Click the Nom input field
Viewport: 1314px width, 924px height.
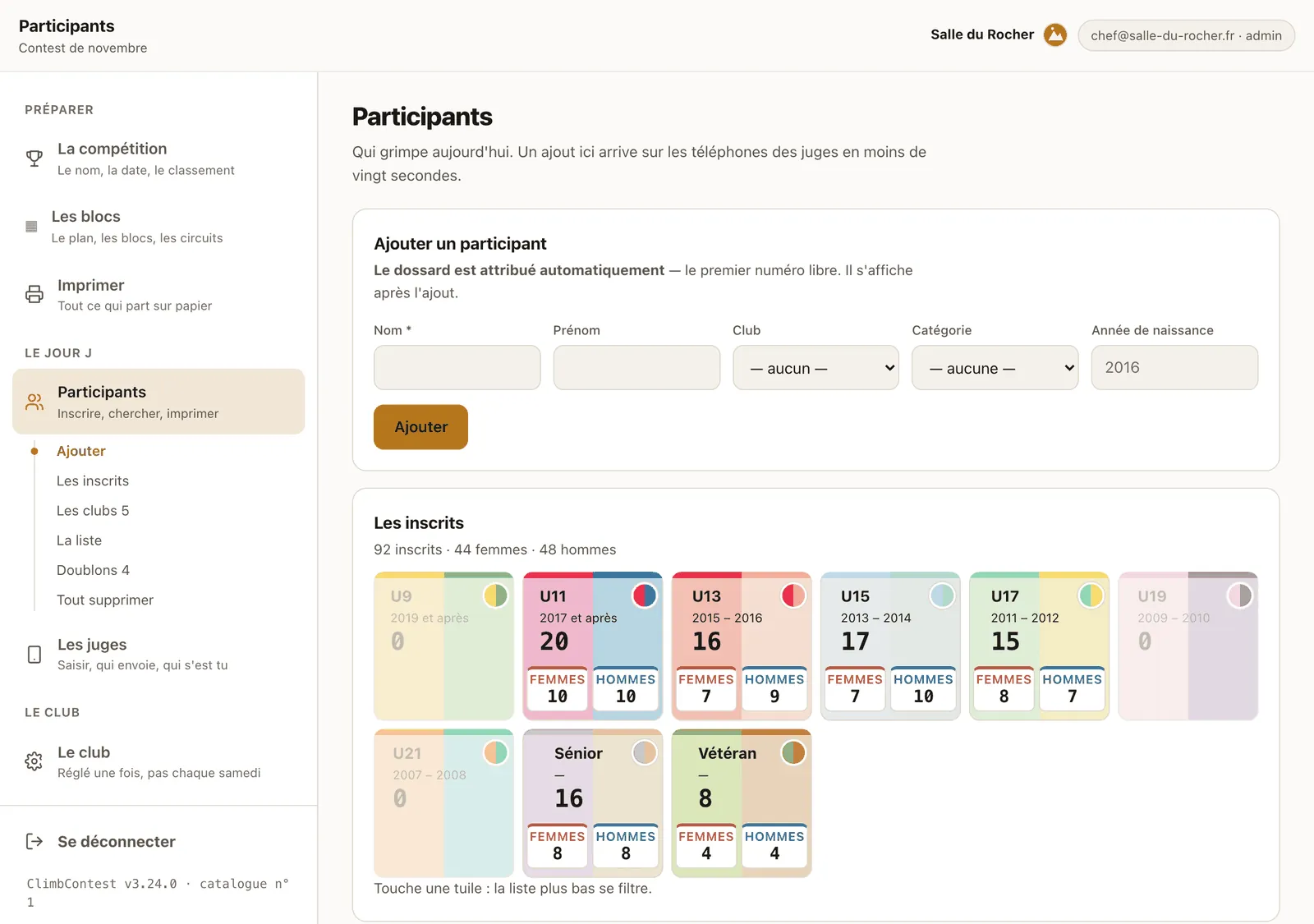[x=457, y=367]
